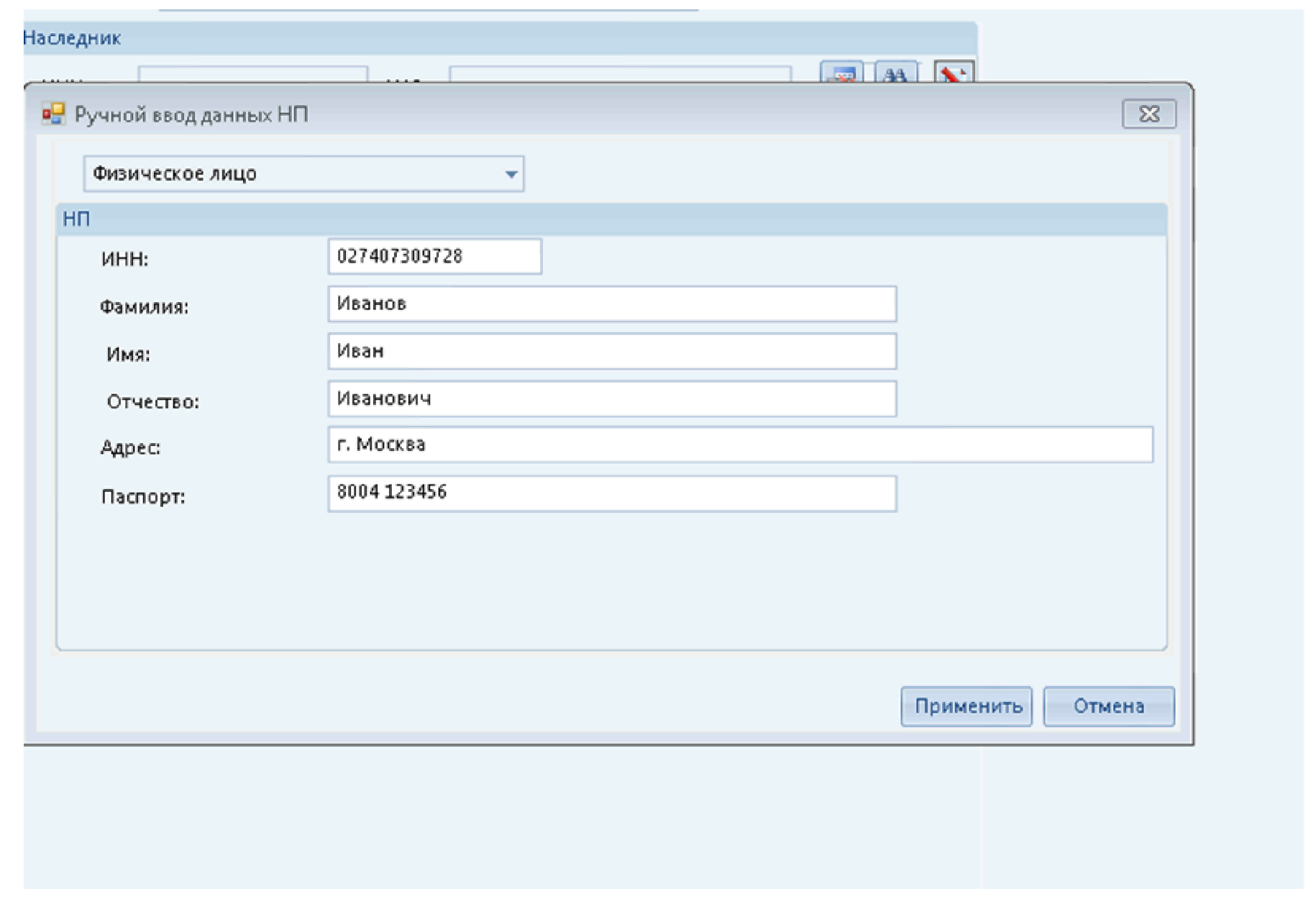Image resolution: width=1316 pixels, height=899 pixels.
Task: Open the Физическое лицо dropdown
Action: pyautogui.click(x=511, y=174)
